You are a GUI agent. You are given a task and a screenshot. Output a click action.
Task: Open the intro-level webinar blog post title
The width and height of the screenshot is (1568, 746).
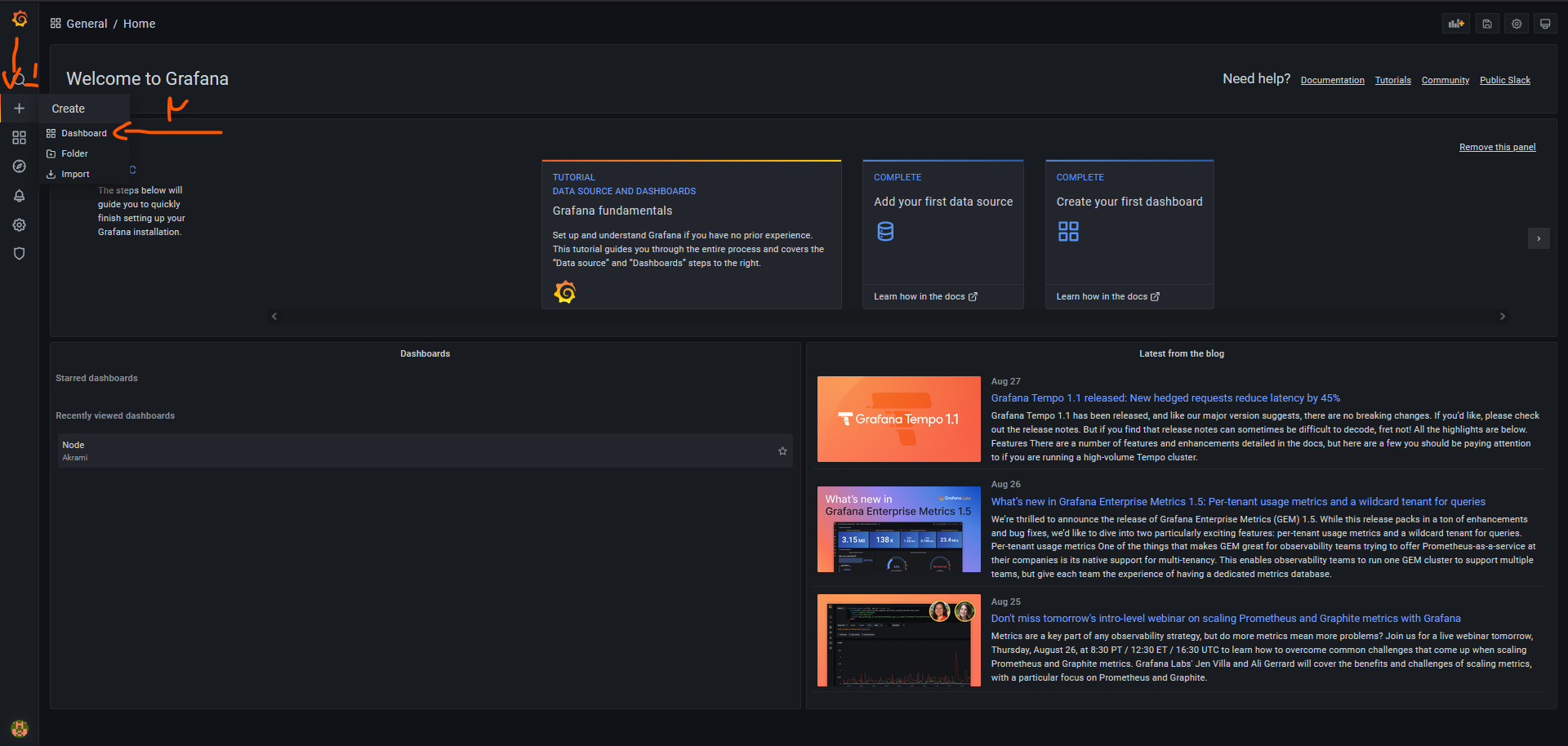[x=1226, y=619]
